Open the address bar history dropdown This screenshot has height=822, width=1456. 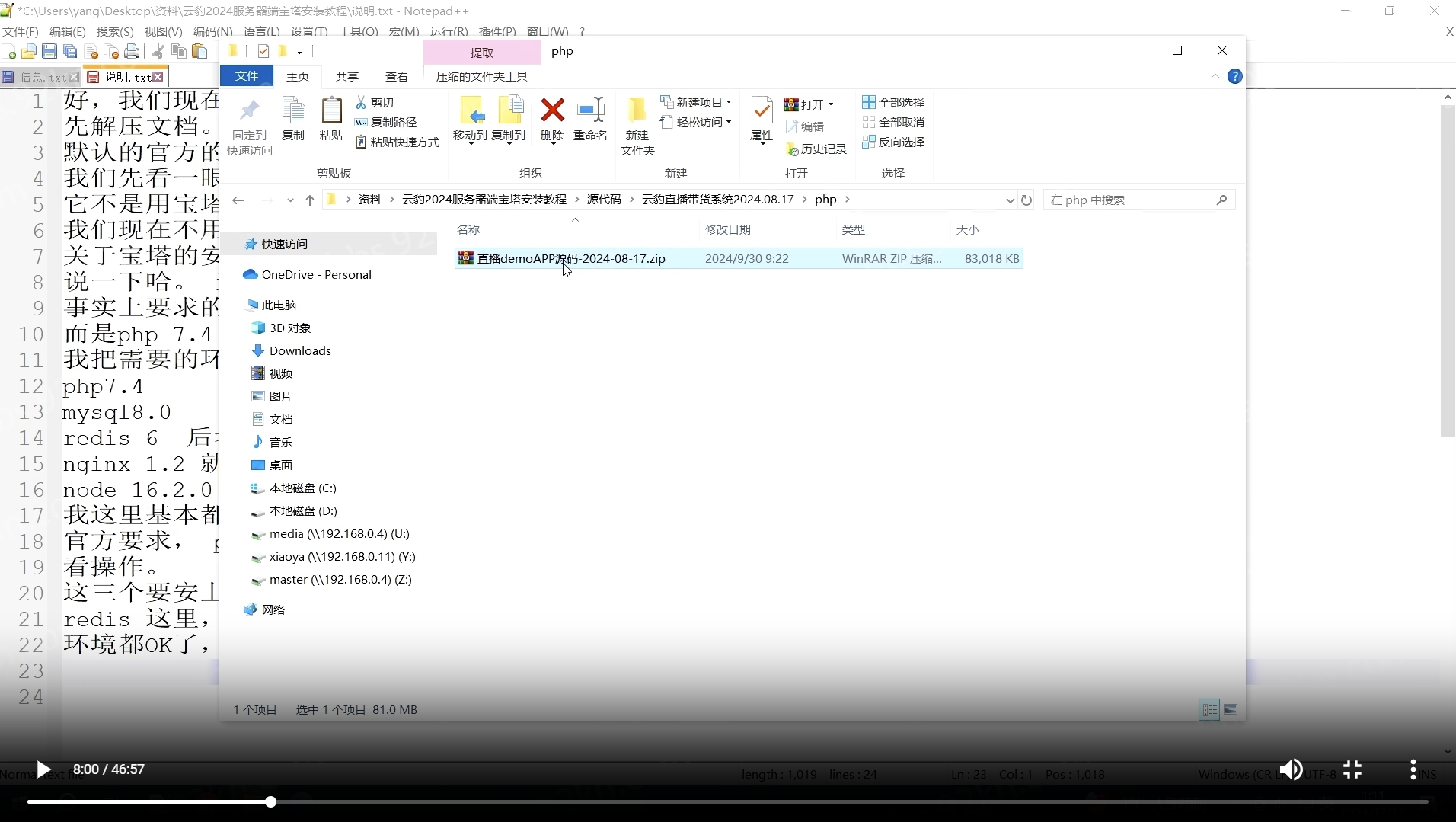pyautogui.click(x=1010, y=200)
